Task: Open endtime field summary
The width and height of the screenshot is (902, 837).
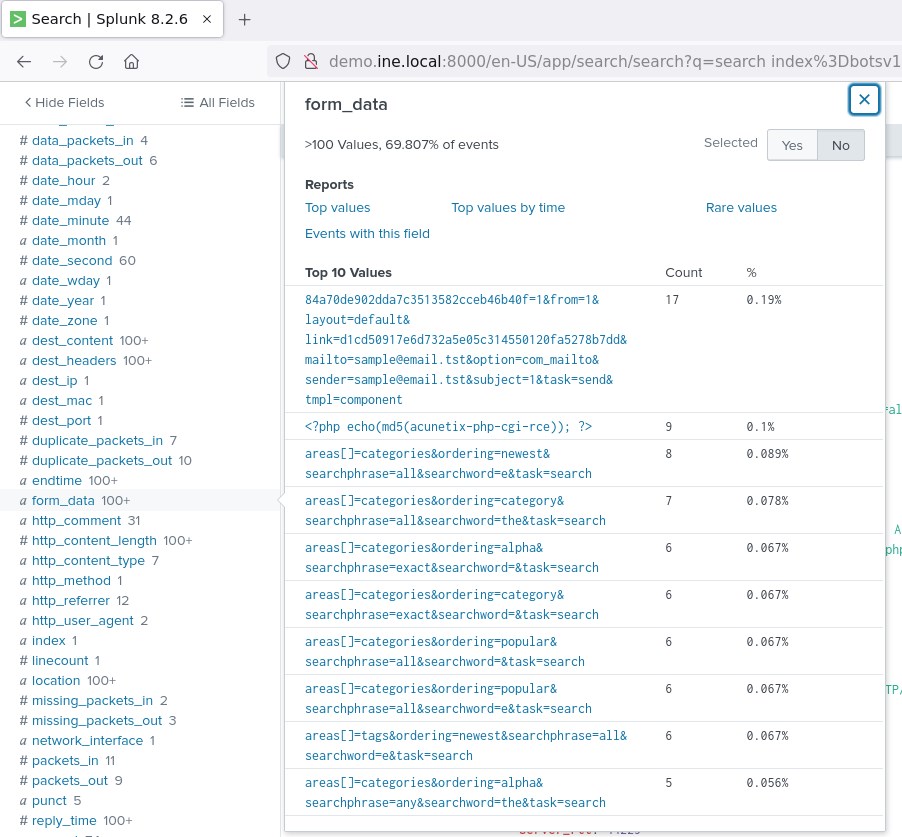Action: point(56,480)
